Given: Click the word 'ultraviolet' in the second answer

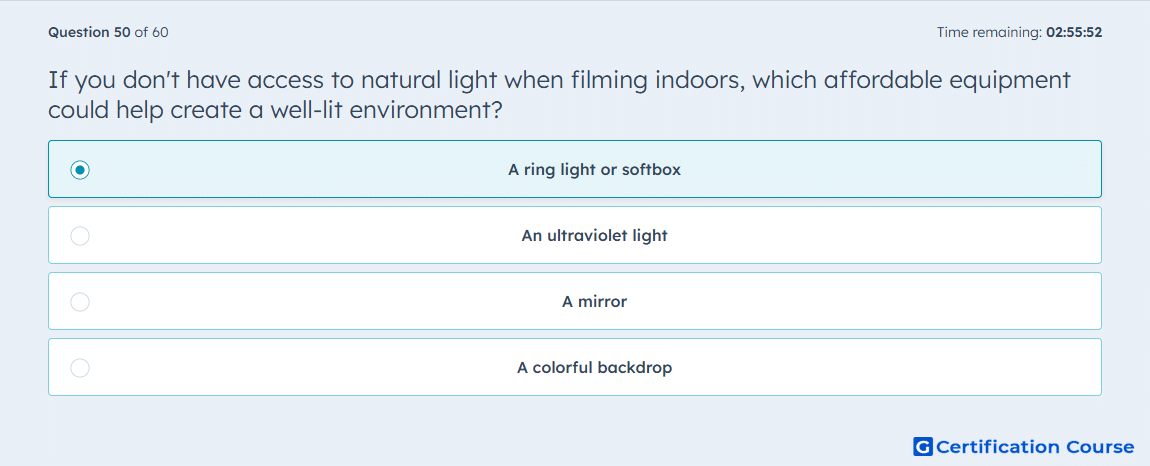Looking at the screenshot, I should coord(585,236).
